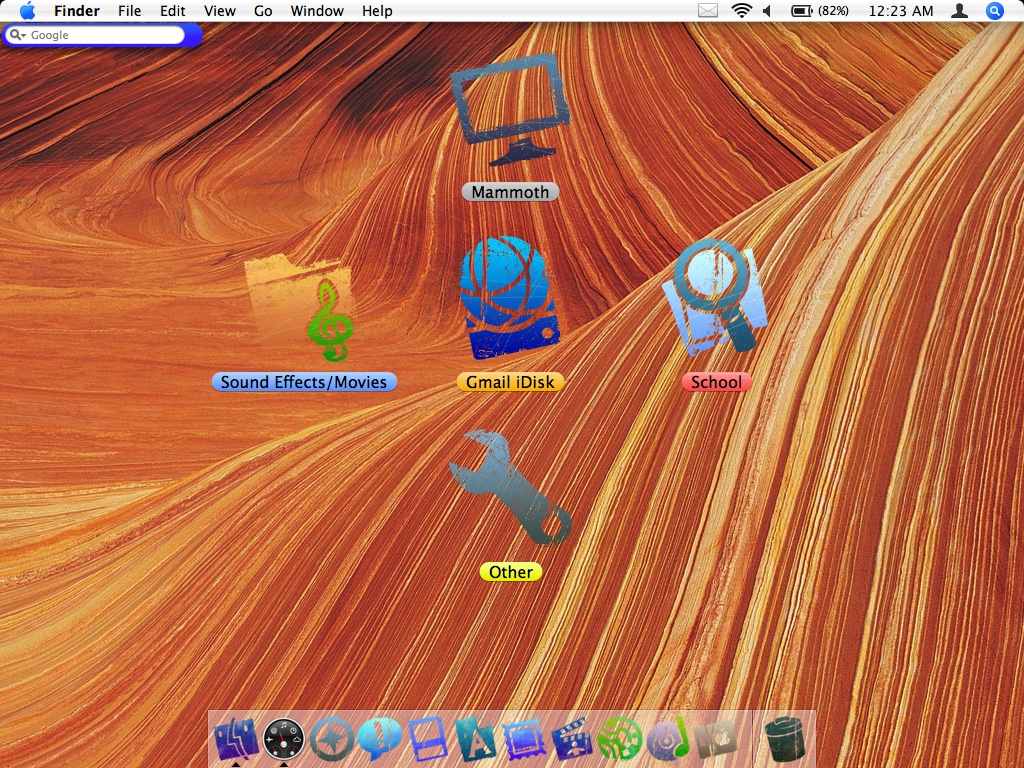The image size is (1024, 768).
Task: Launch the clapperboard movie app in Dock
Action: pyautogui.click(x=572, y=739)
